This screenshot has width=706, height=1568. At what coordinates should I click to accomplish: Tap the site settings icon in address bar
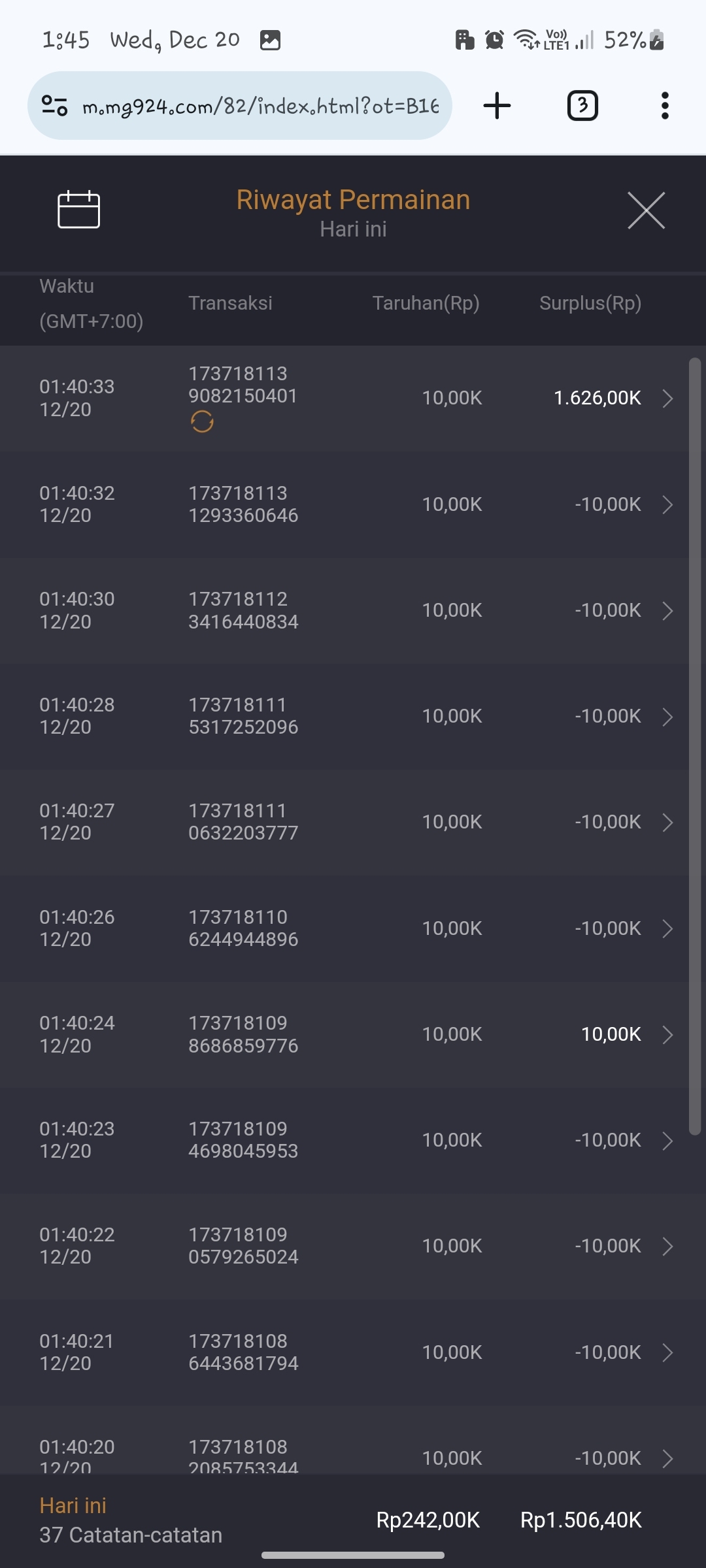(x=54, y=105)
